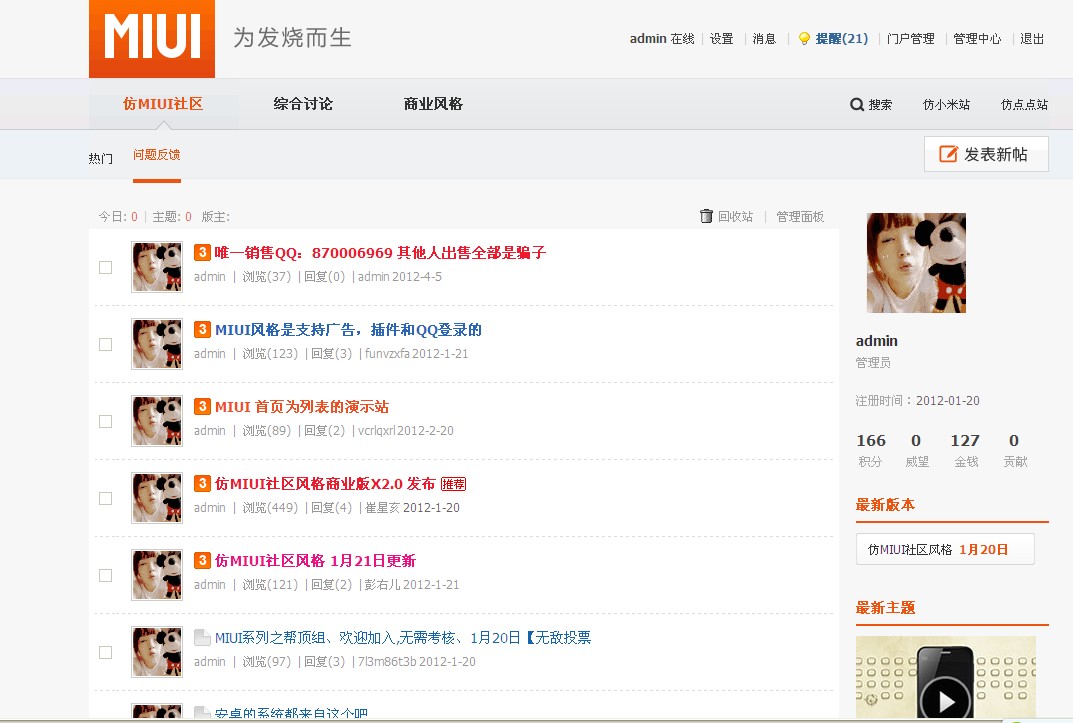Open the 回收站 link

click(736, 217)
